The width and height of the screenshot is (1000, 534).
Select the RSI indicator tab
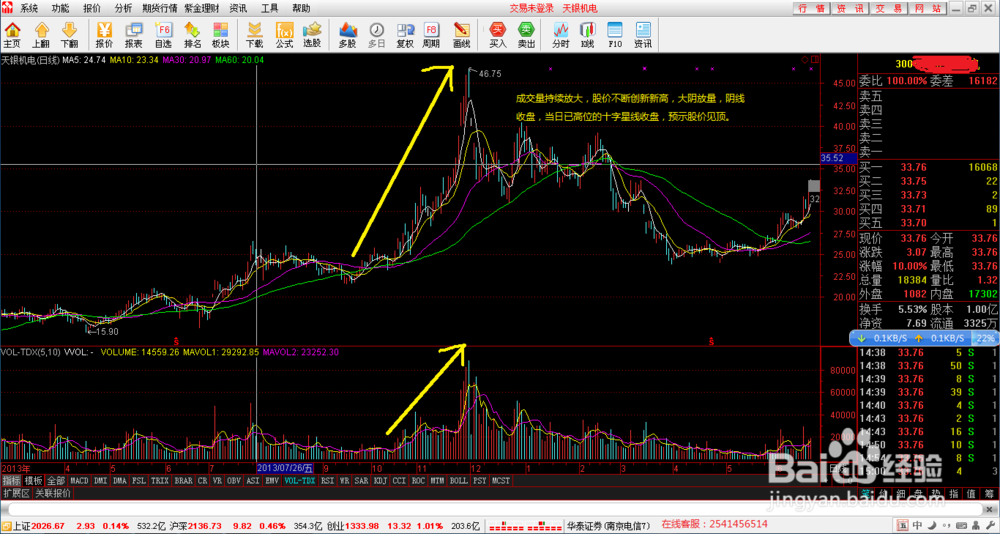point(327,480)
